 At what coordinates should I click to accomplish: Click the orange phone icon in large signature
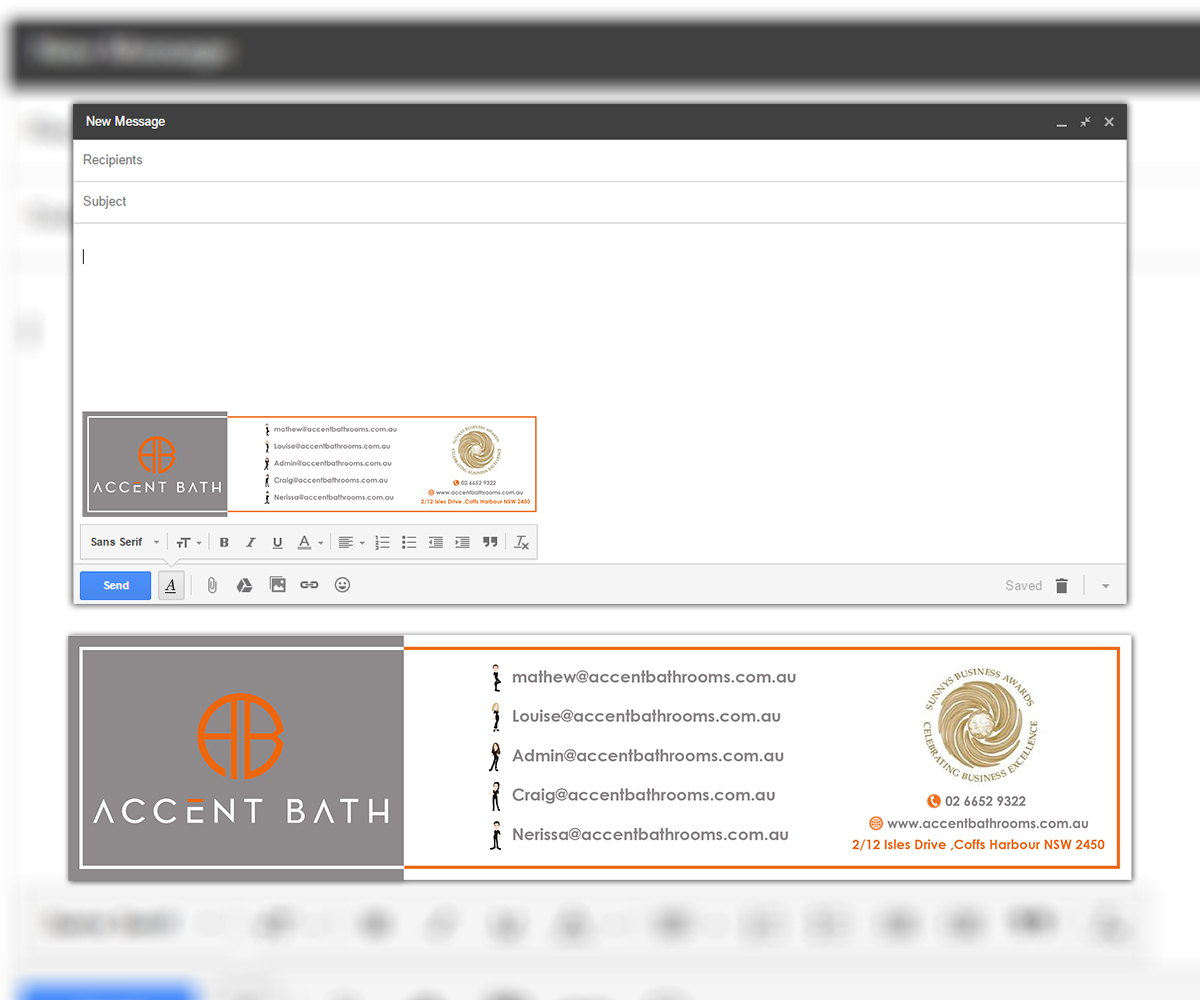point(934,801)
